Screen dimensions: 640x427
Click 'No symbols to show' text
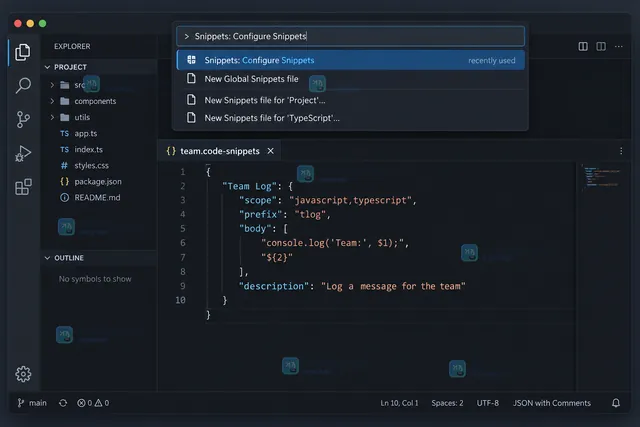tap(95, 279)
